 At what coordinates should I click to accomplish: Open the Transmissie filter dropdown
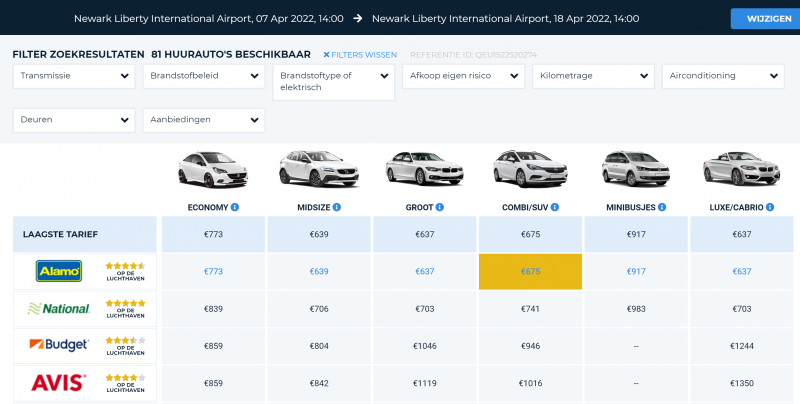(74, 76)
